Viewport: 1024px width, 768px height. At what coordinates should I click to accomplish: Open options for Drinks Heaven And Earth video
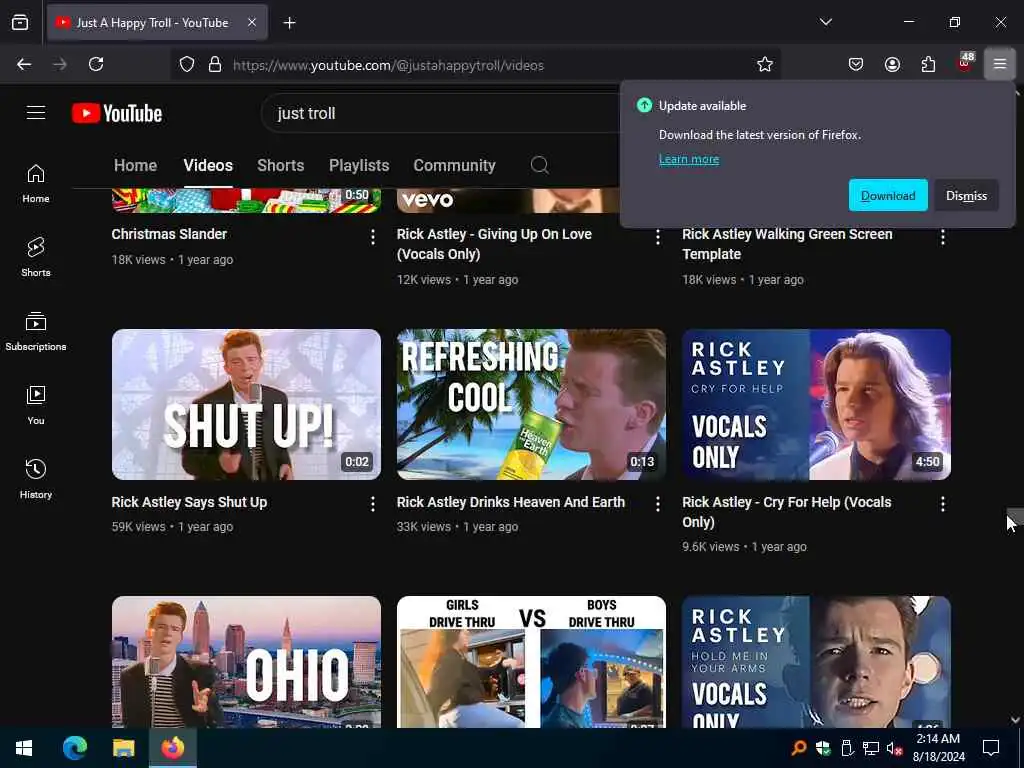coord(658,504)
